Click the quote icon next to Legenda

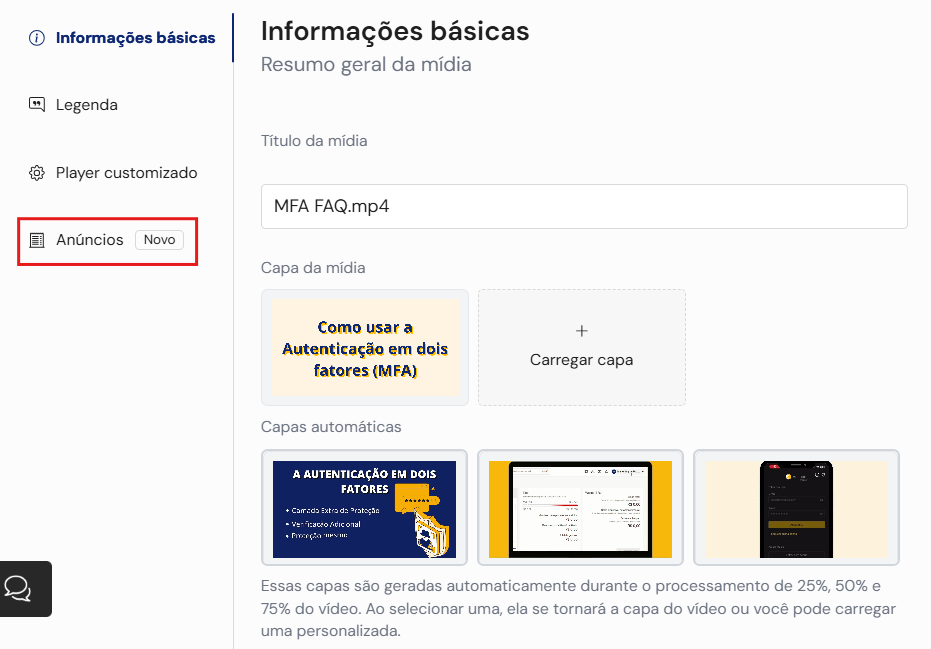click(37, 105)
